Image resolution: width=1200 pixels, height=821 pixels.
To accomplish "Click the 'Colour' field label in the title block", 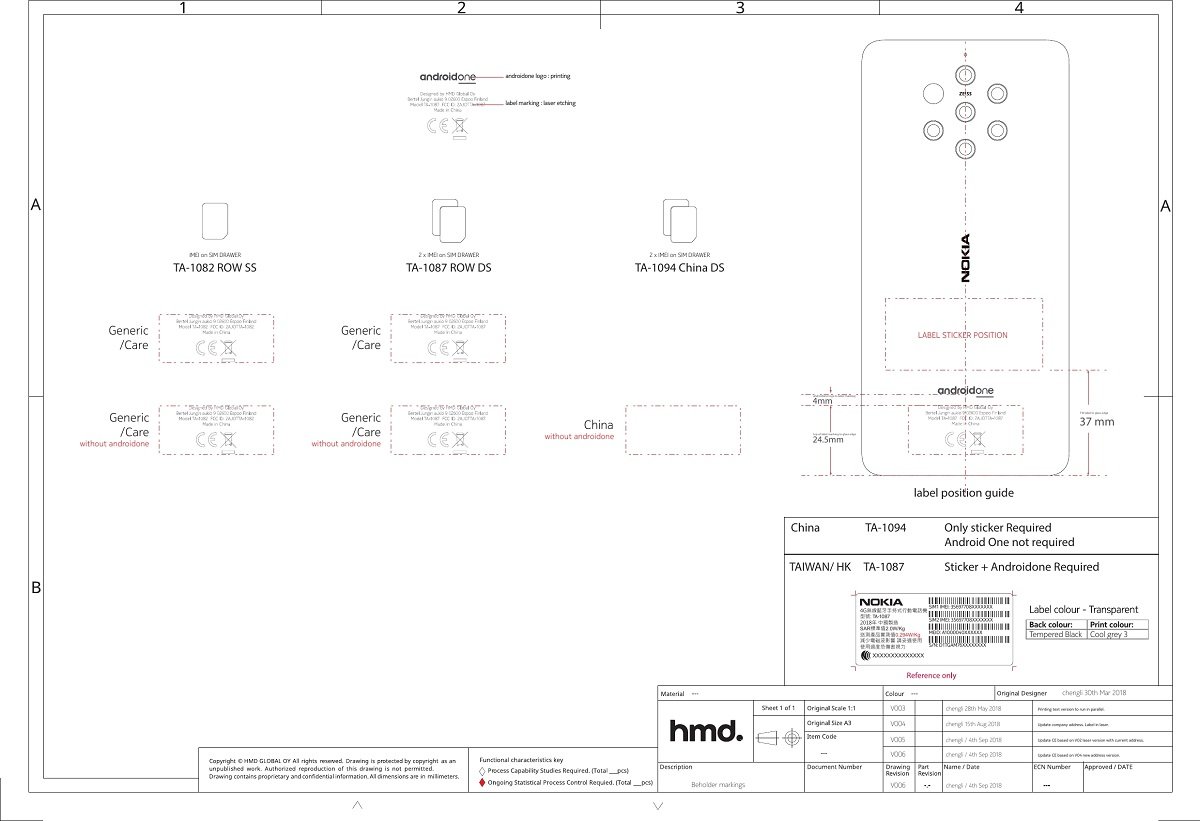I will pyautogui.click(x=895, y=694).
